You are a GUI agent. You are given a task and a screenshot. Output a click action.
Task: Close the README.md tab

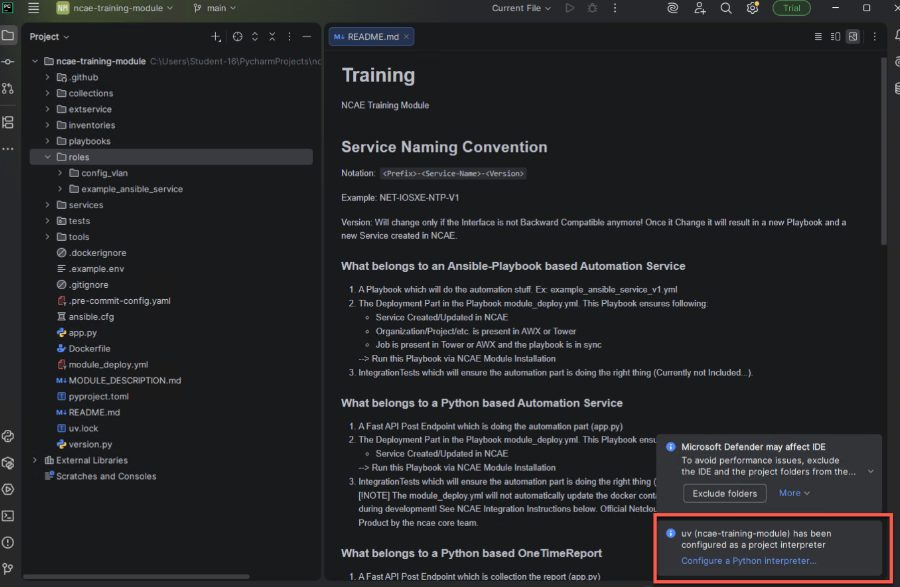tap(406, 37)
